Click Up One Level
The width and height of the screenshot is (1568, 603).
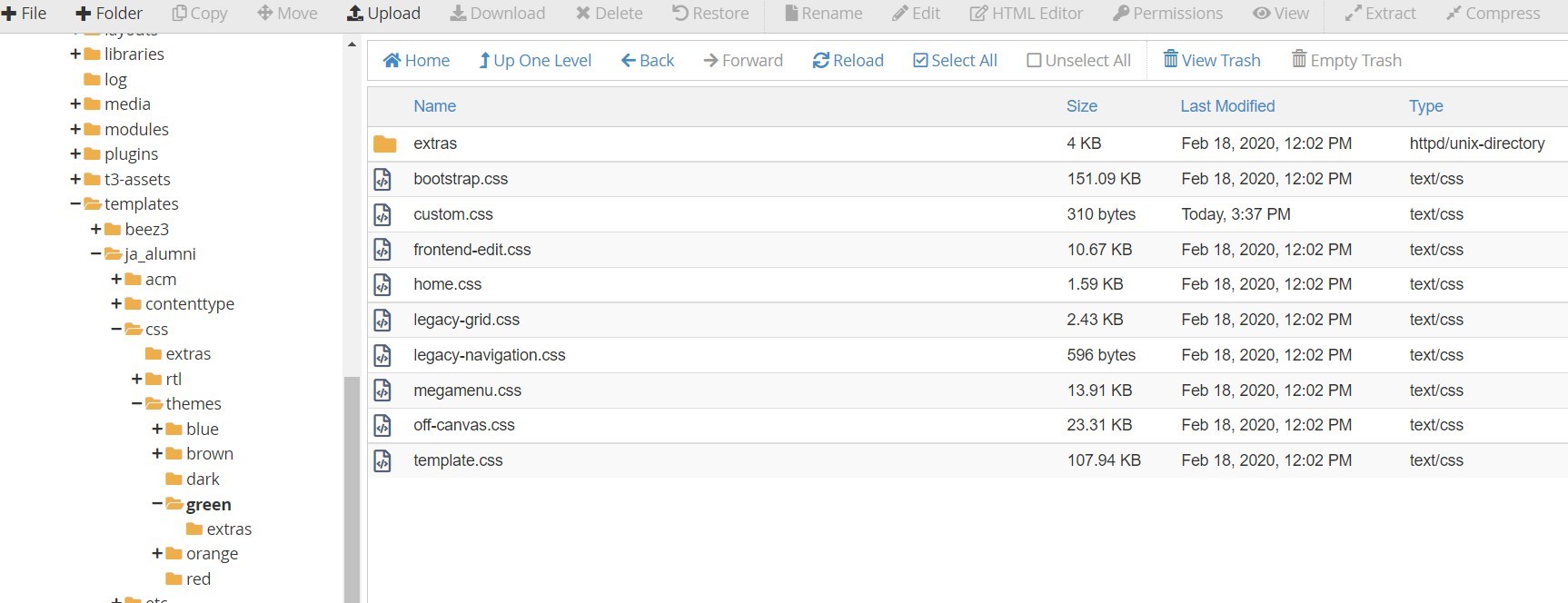click(535, 61)
